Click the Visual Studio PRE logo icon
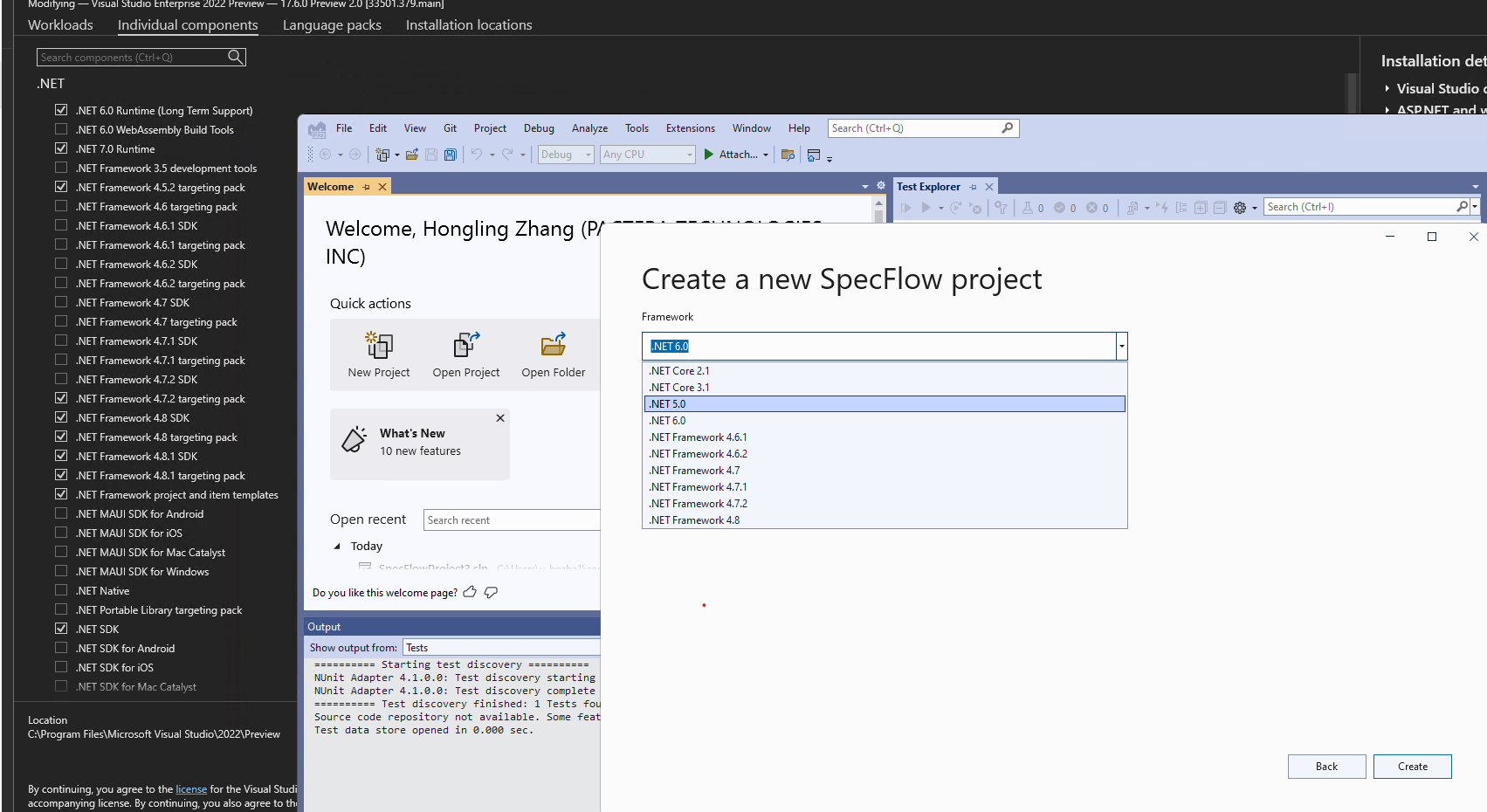Screen dimensions: 1487x812 click(x=317, y=129)
